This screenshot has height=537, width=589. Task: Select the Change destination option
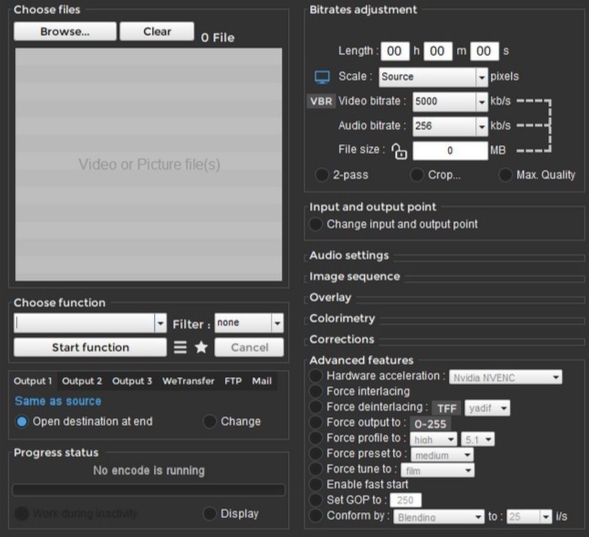pyautogui.click(x=209, y=421)
